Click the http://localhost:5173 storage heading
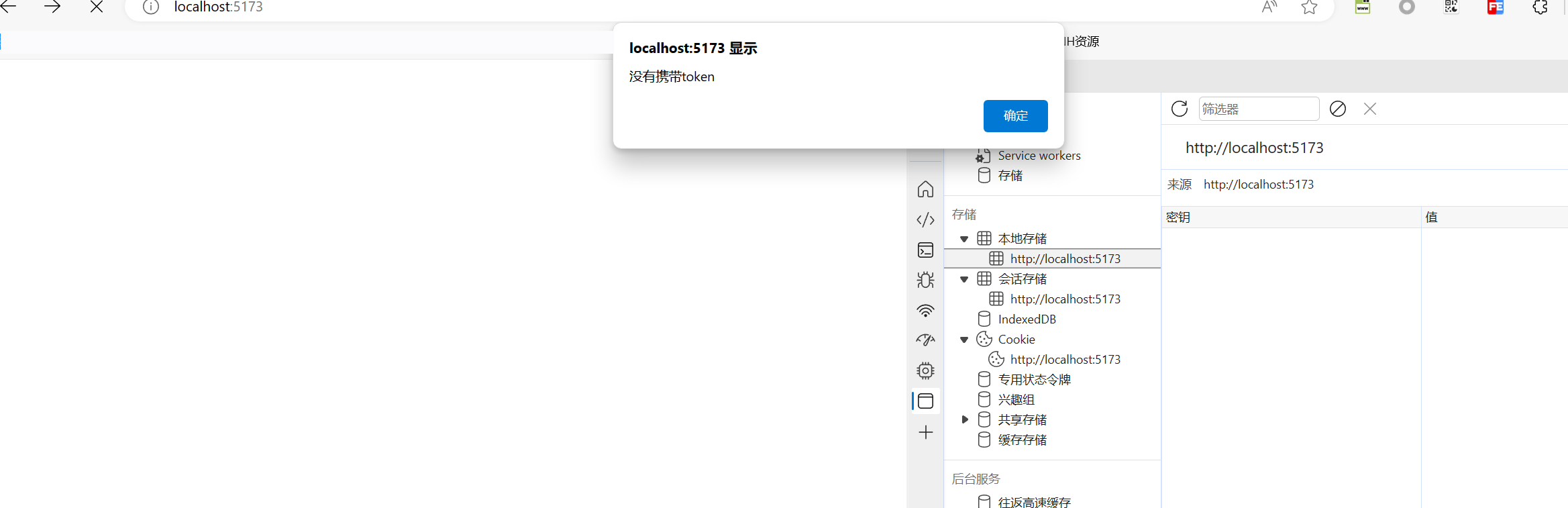 tap(1254, 148)
